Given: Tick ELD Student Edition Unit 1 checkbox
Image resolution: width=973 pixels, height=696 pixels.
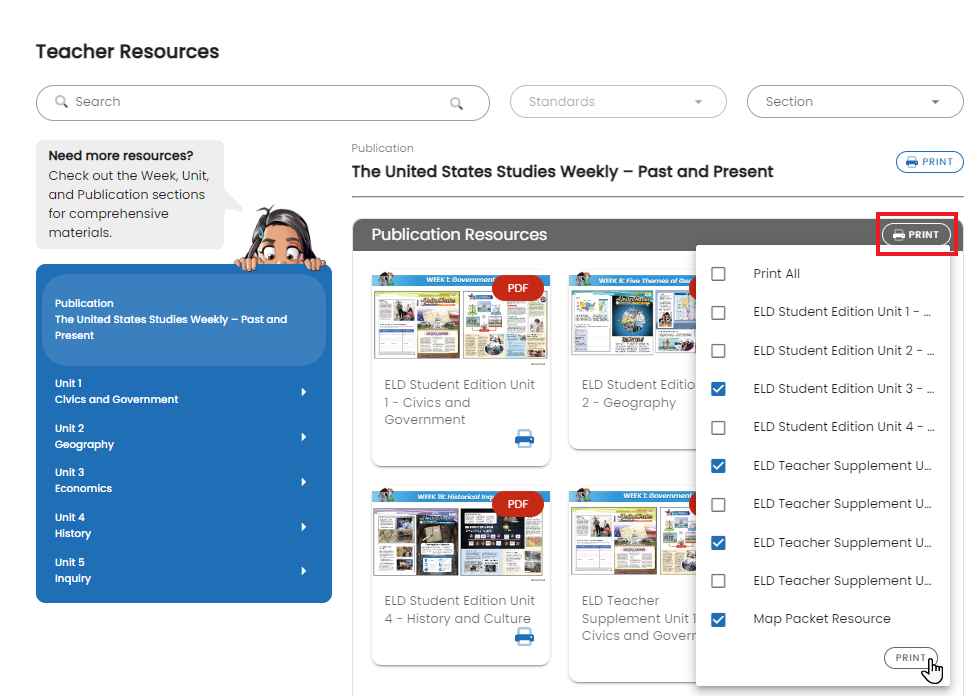Looking at the screenshot, I should point(718,312).
